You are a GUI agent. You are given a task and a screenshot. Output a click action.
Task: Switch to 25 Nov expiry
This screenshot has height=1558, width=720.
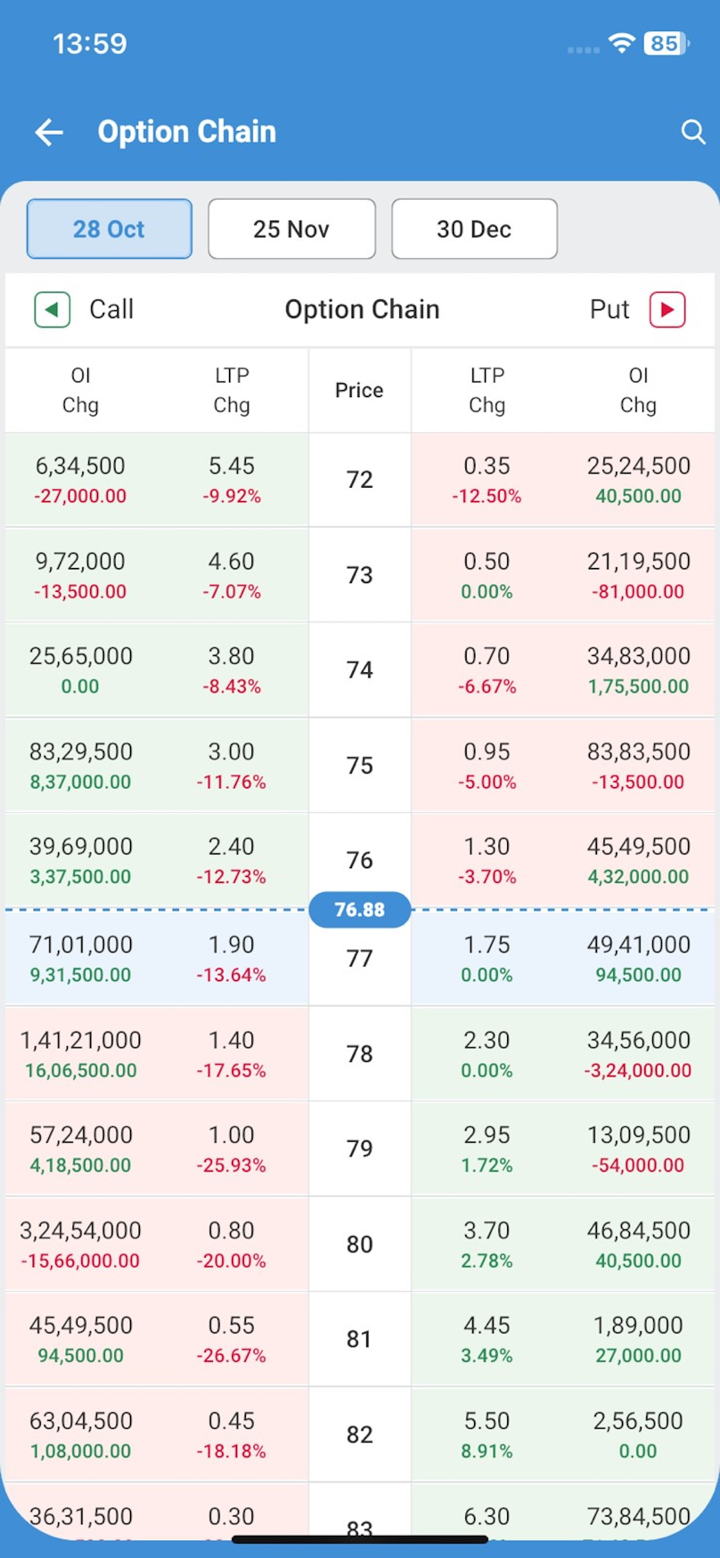pyautogui.click(x=291, y=229)
